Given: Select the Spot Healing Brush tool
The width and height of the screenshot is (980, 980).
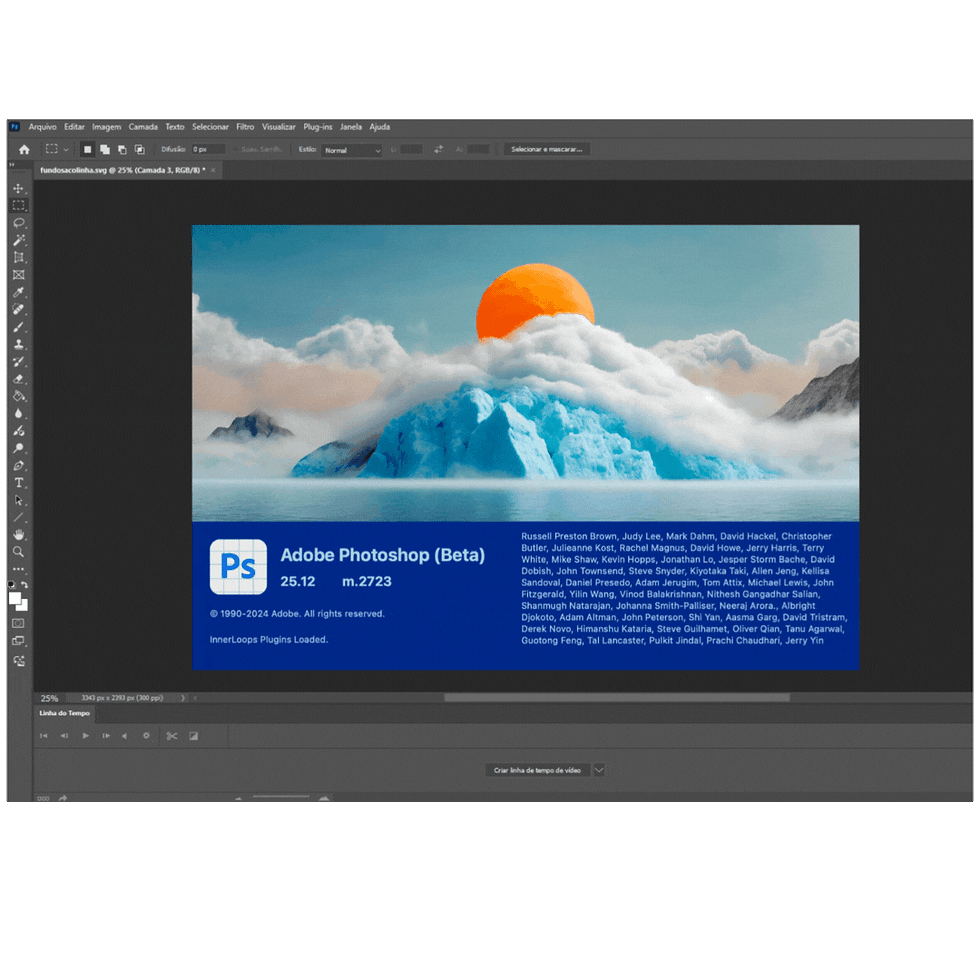Looking at the screenshot, I should (18, 309).
